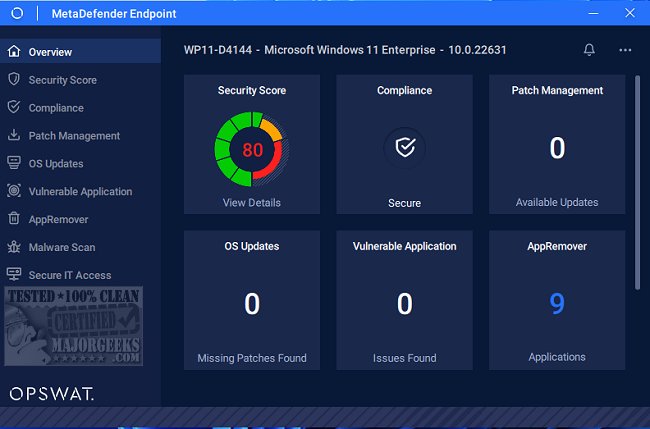Click the Patch Management card title
Screen dimensions: 650x429
coord(557,90)
